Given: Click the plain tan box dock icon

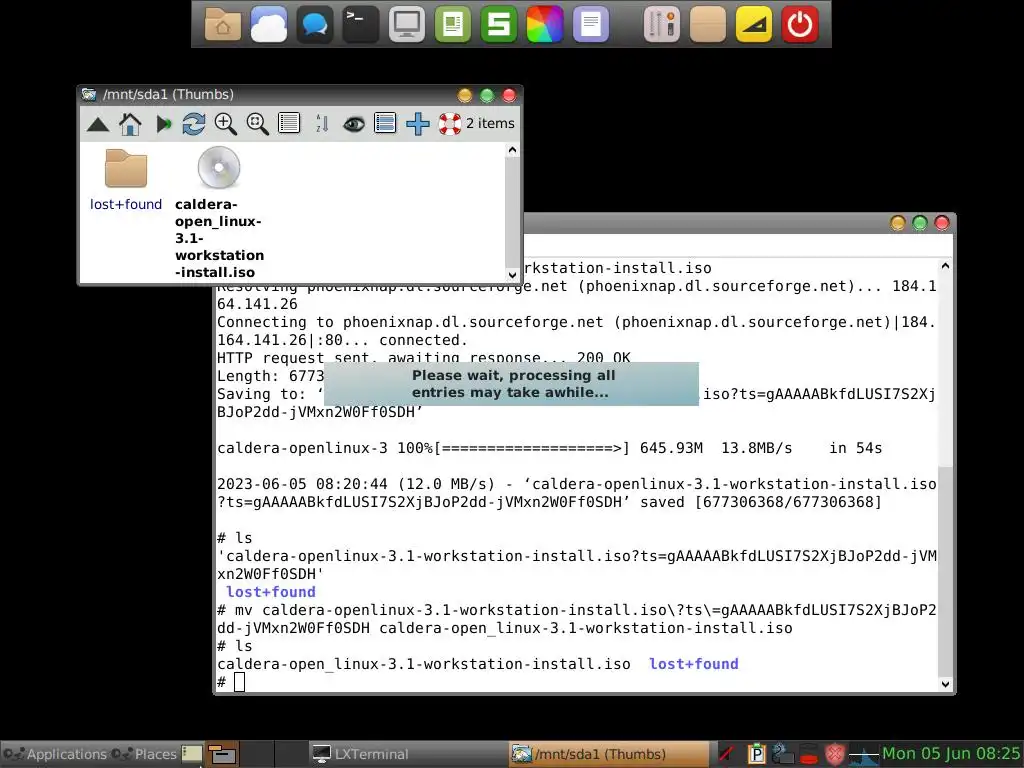Looking at the screenshot, I should [x=708, y=24].
